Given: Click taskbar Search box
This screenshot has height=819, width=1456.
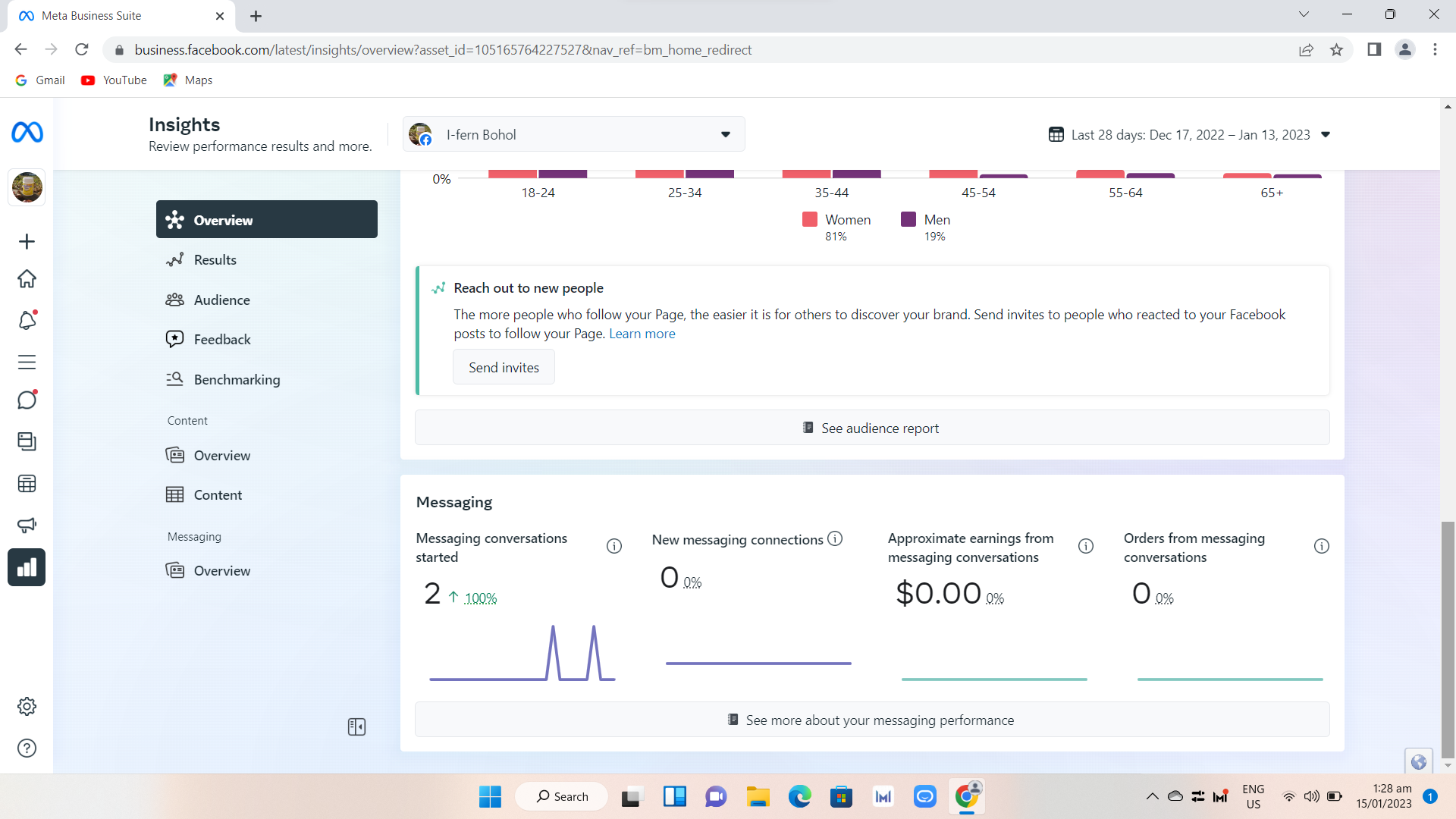Looking at the screenshot, I should pos(562,796).
